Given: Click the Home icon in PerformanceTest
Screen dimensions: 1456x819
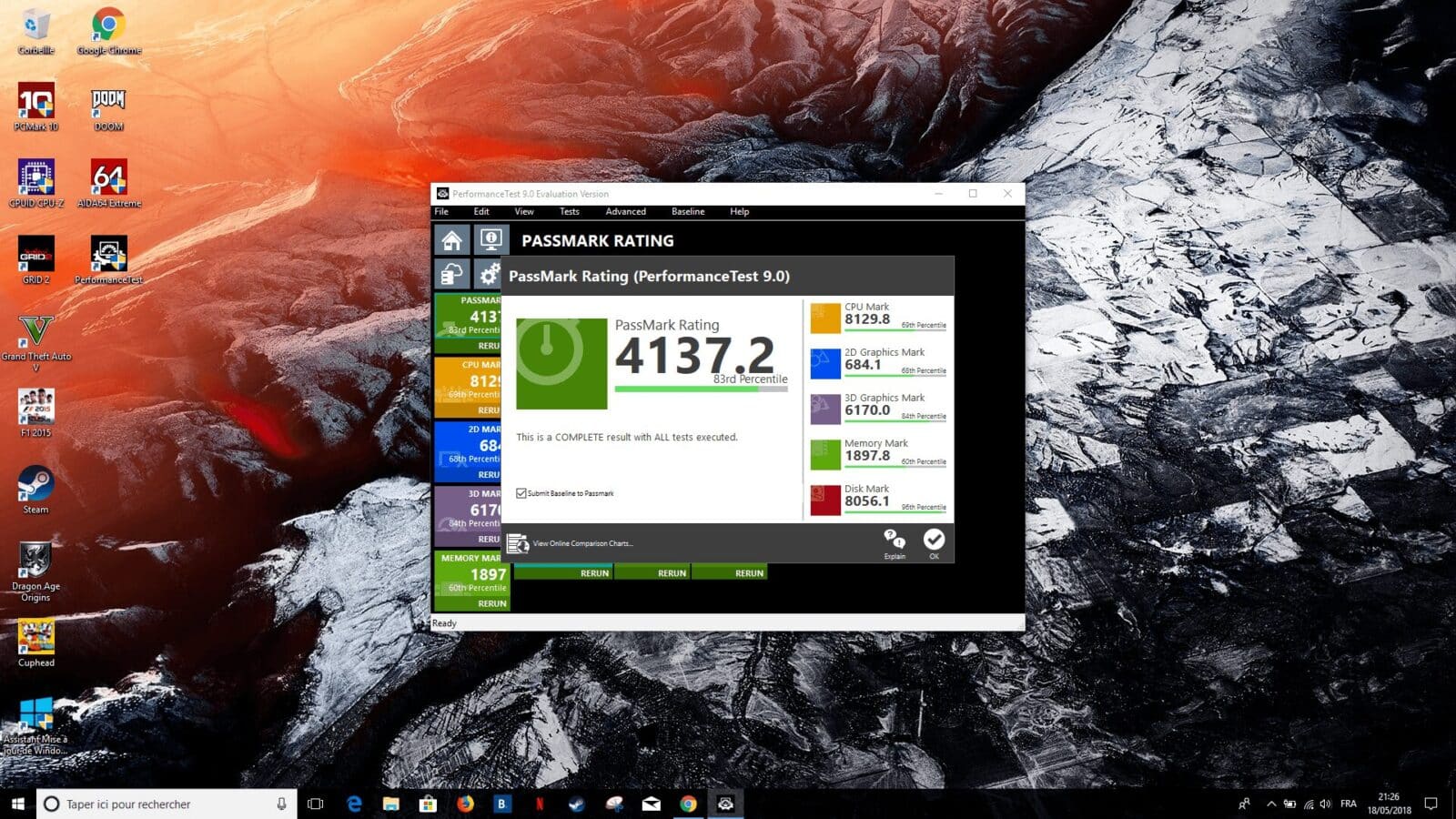Looking at the screenshot, I should (452, 240).
